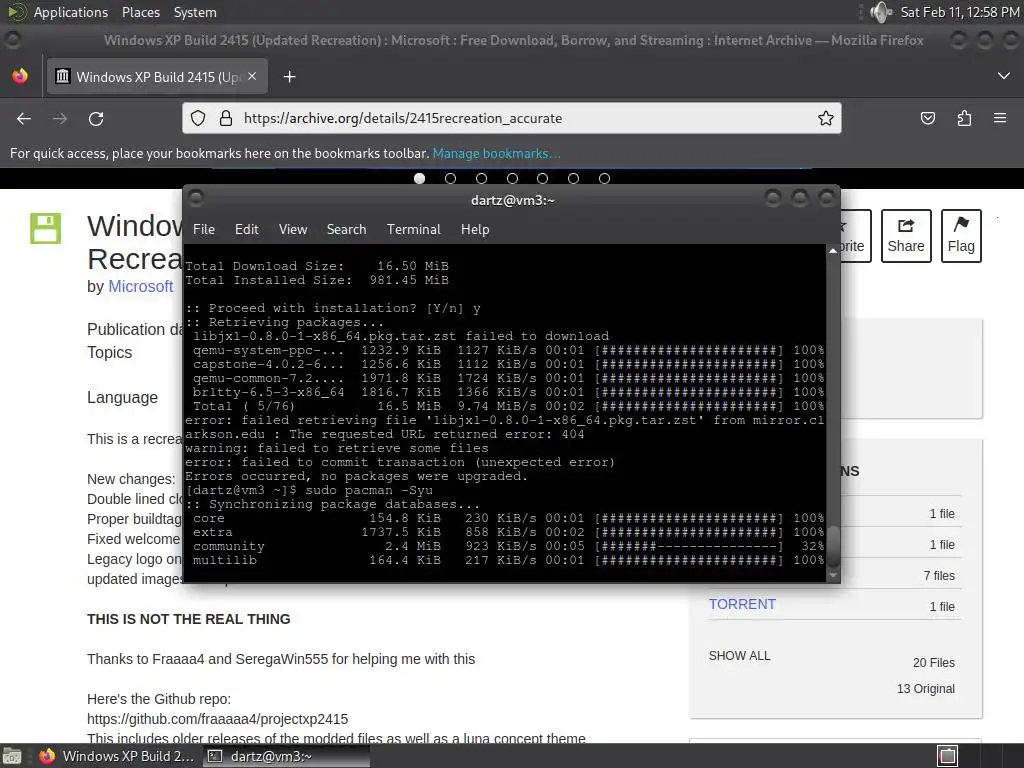Open a new tab with plus button
Image resolution: width=1024 pixels, height=768 pixels.
[x=289, y=77]
